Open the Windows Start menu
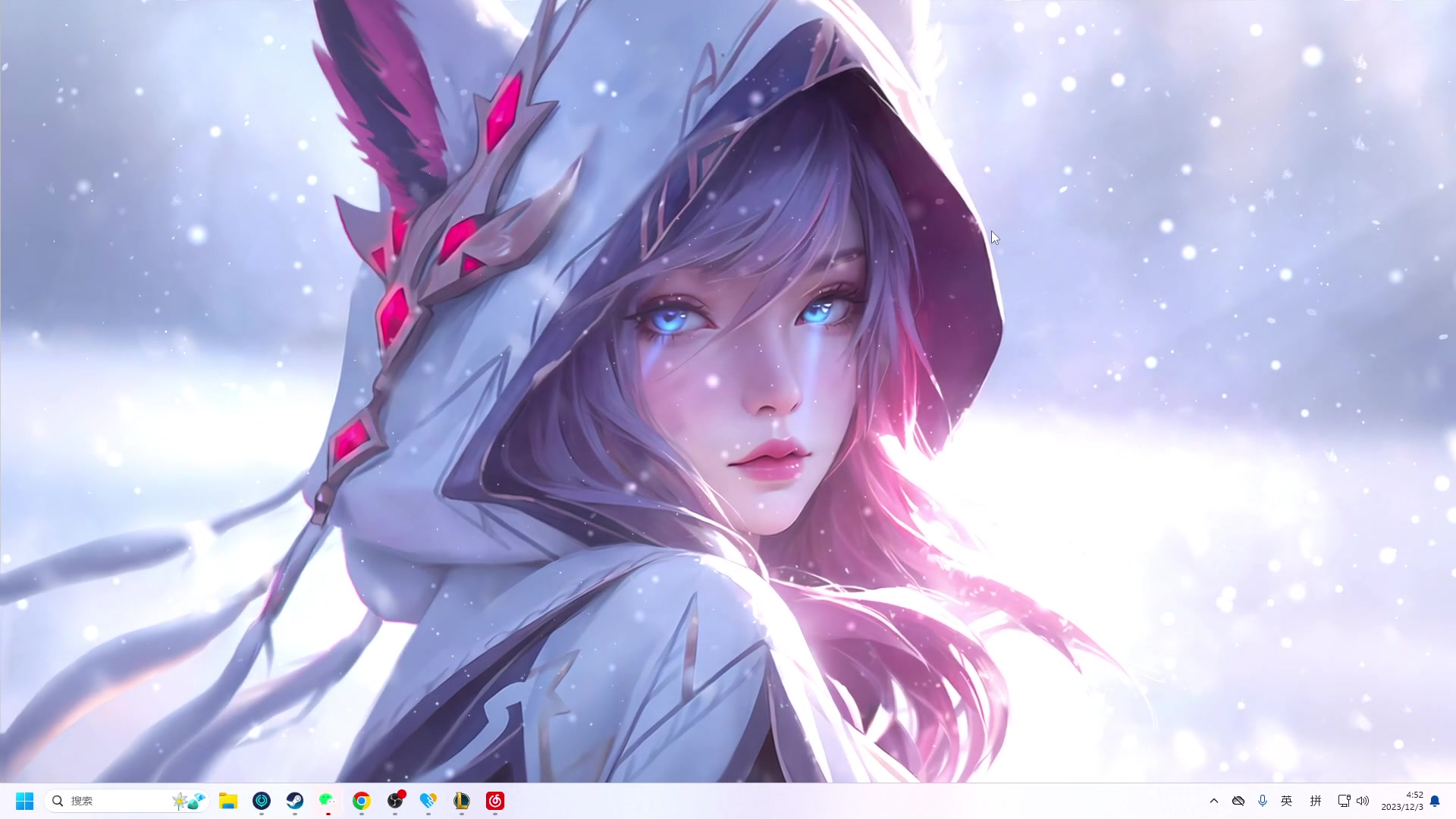The height and width of the screenshot is (819, 1456). coord(24,801)
